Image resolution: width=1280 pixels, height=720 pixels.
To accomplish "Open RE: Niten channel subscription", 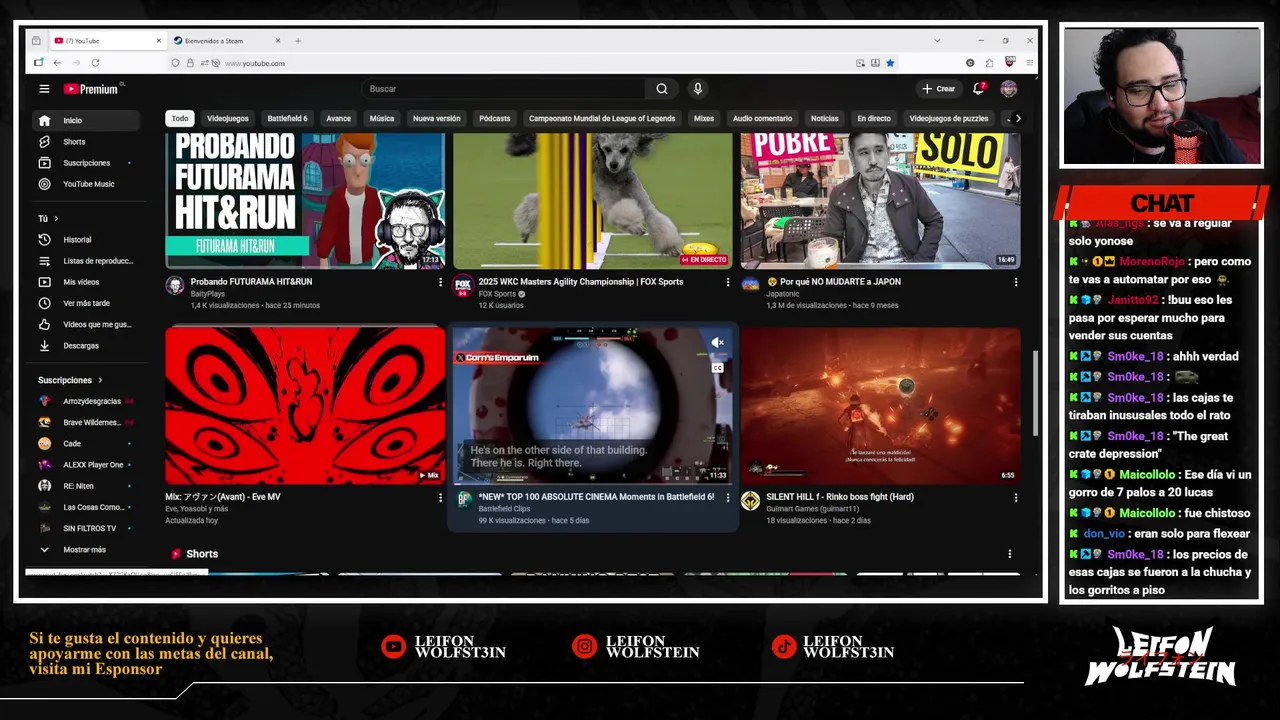I will [84, 486].
